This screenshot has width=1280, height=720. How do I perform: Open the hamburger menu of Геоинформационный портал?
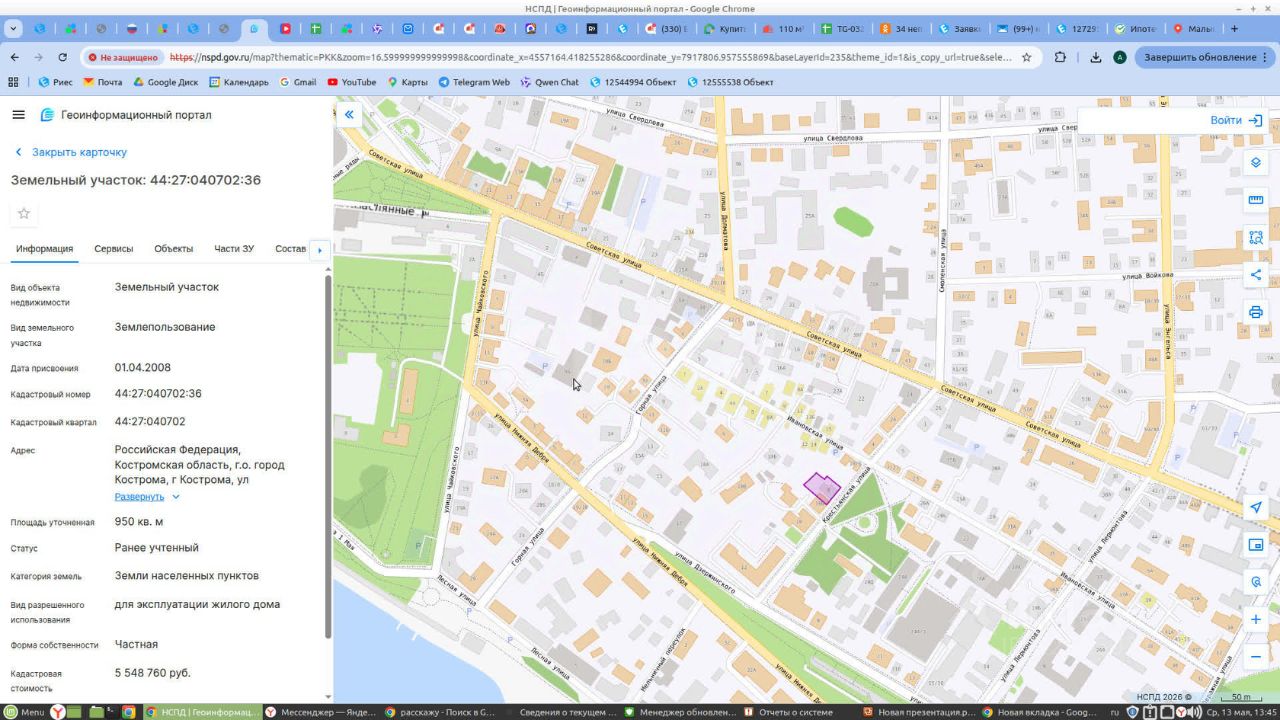coord(18,115)
